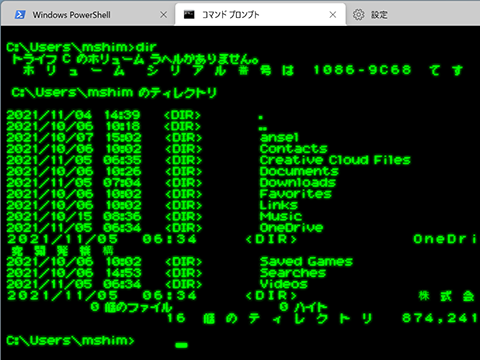Close the コマンド プロンプト tab
Image resolution: width=480 pixels, height=360 pixels.
click(x=333, y=15)
